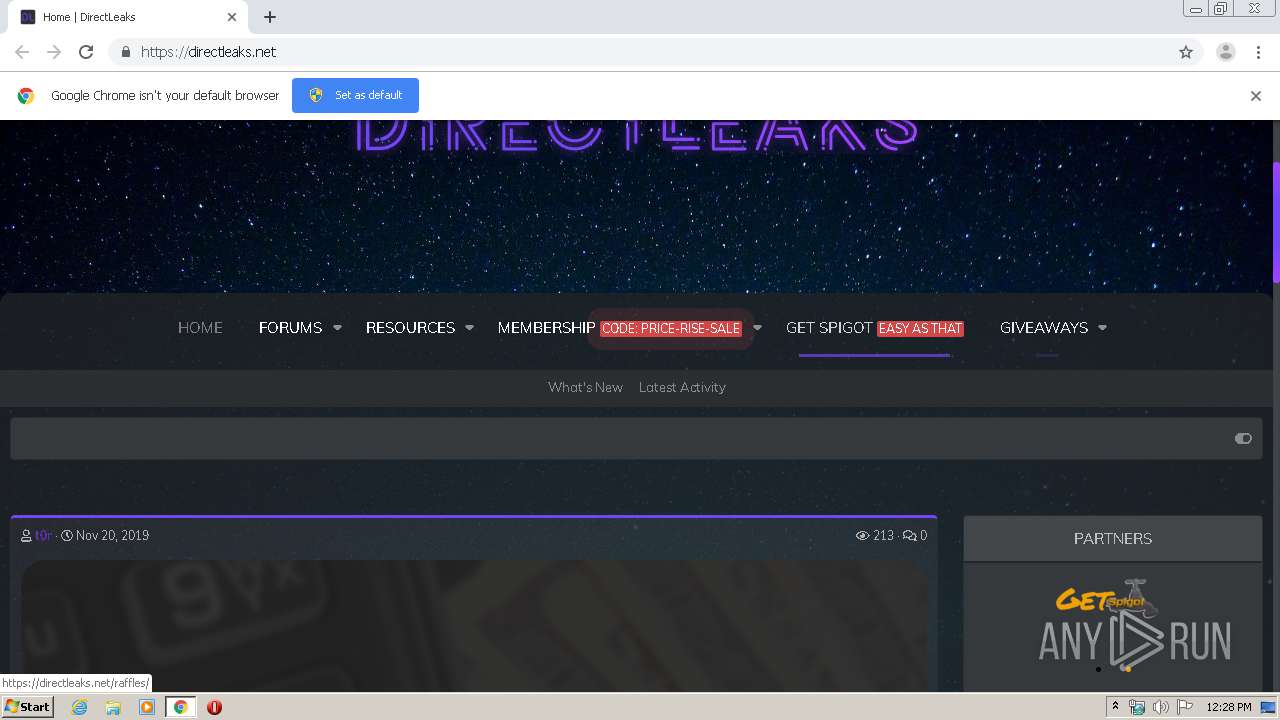Open Windows Explorer from the taskbar
The image size is (1280, 720).
(113, 707)
